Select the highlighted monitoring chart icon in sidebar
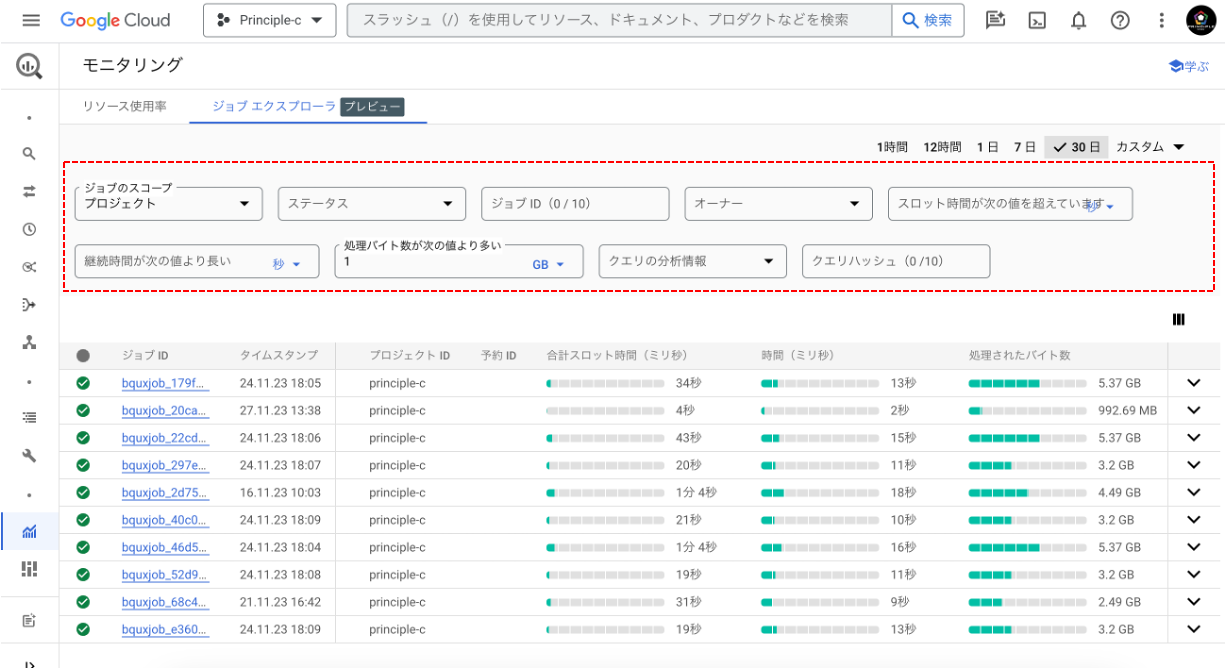The height and width of the screenshot is (668, 1226). 29,531
